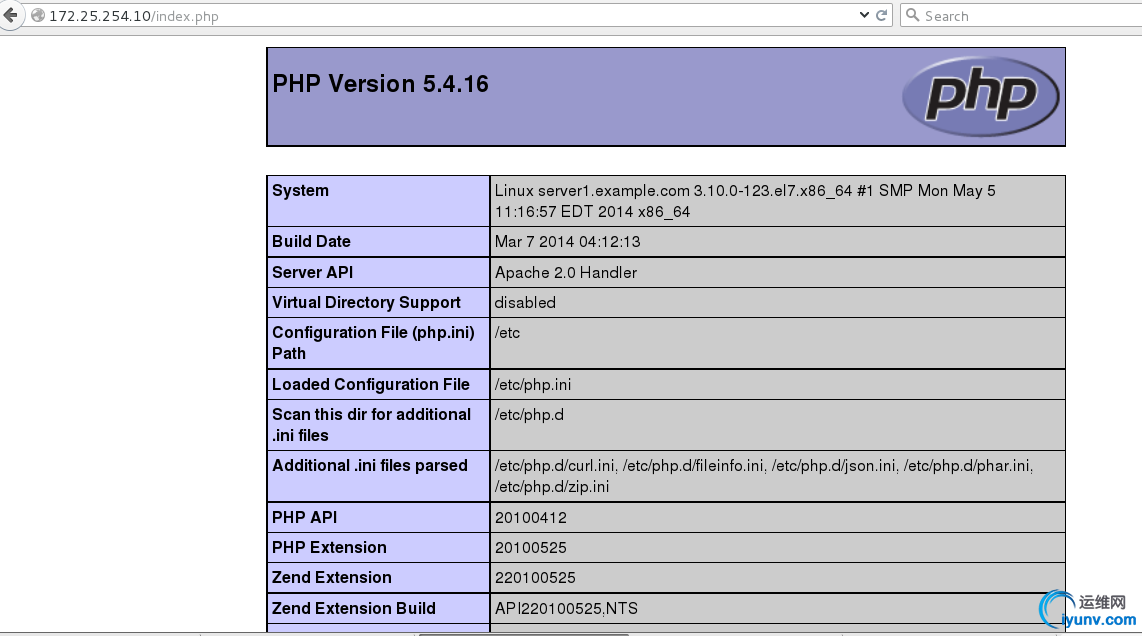Select the '/etc/php.d' value
The height and width of the screenshot is (636, 1142).
click(529, 415)
